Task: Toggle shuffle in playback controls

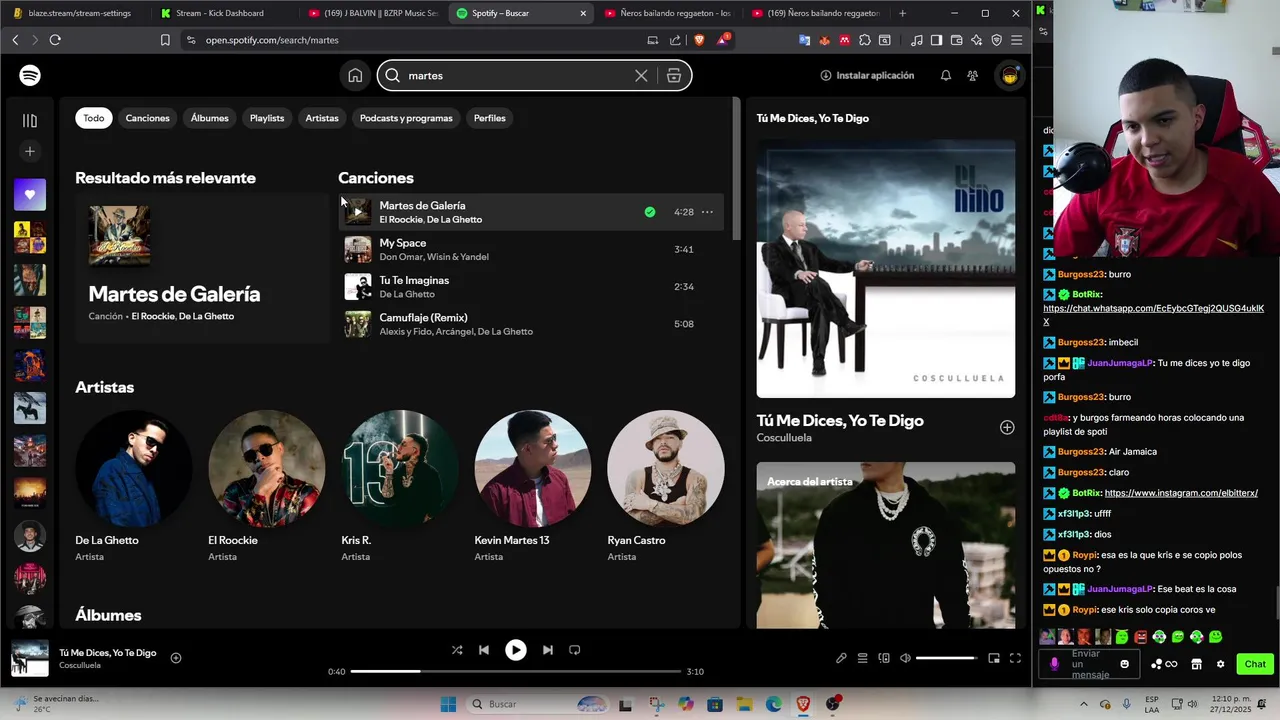Action: (x=457, y=650)
